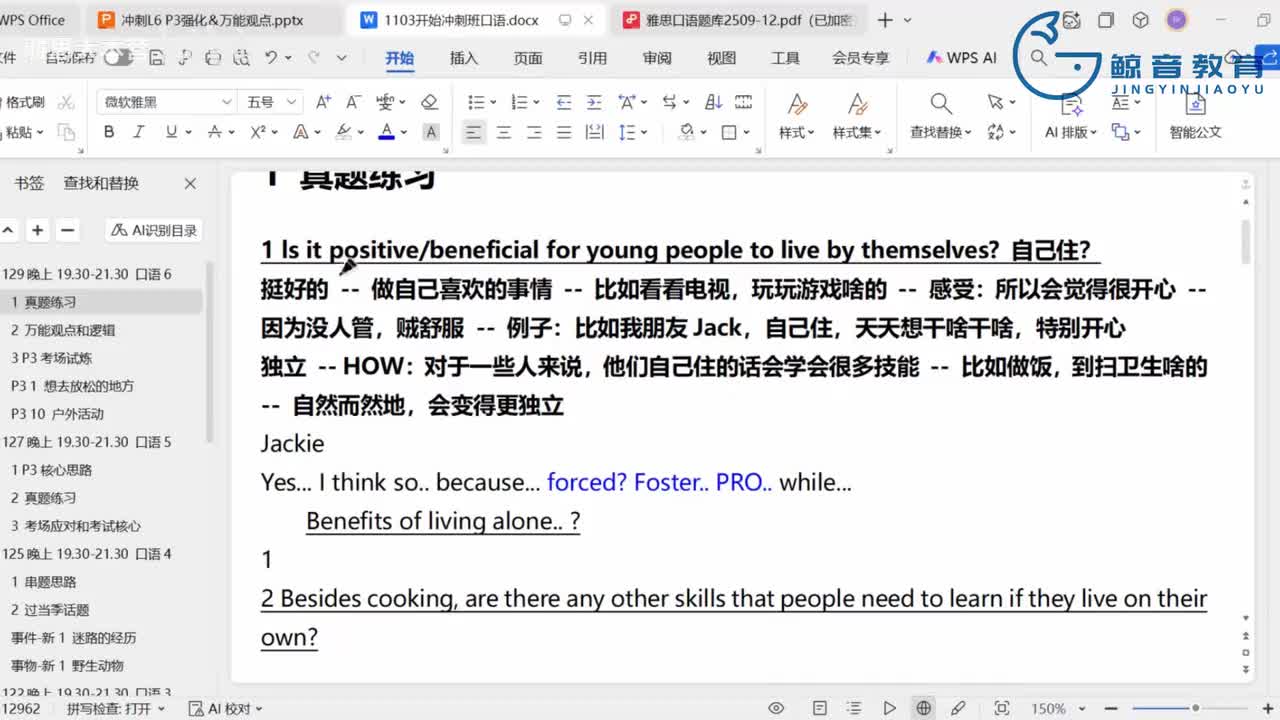
Task: Toggle superscript formatting
Action: point(257,132)
